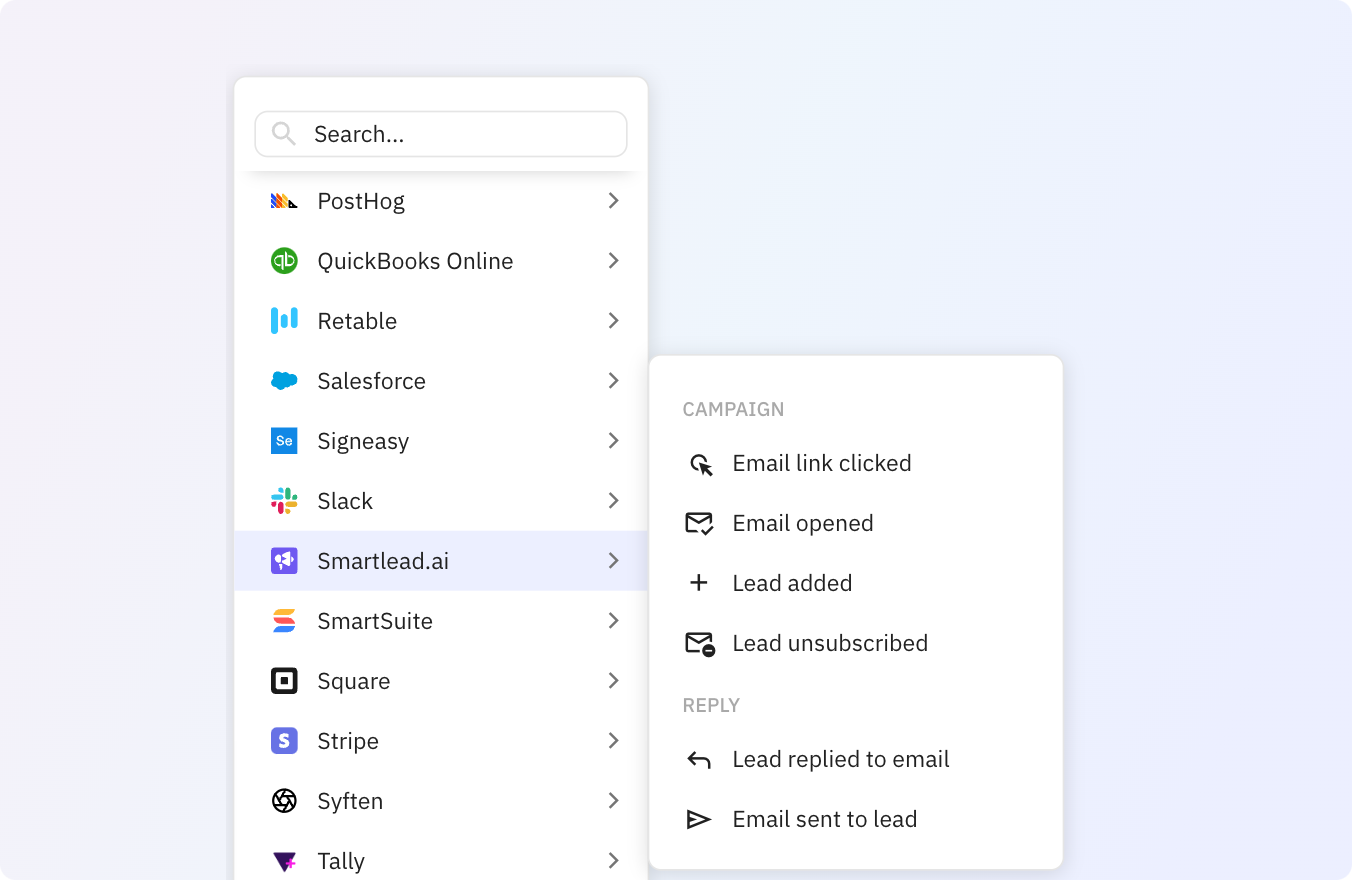Open the QuickBooks Online label

(415, 261)
